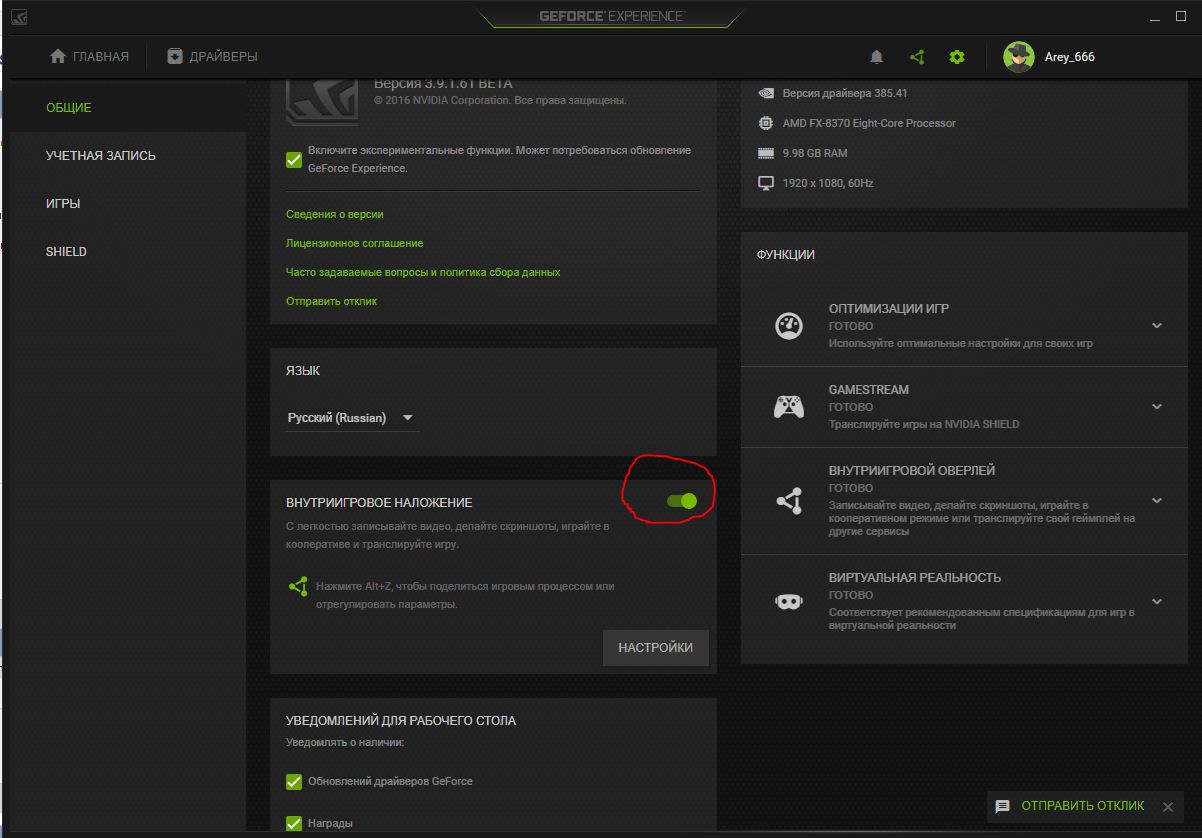This screenshot has width=1202, height=838.
Task: Go to the ГЛАВНАЯ tab
Action: (89, 57)
